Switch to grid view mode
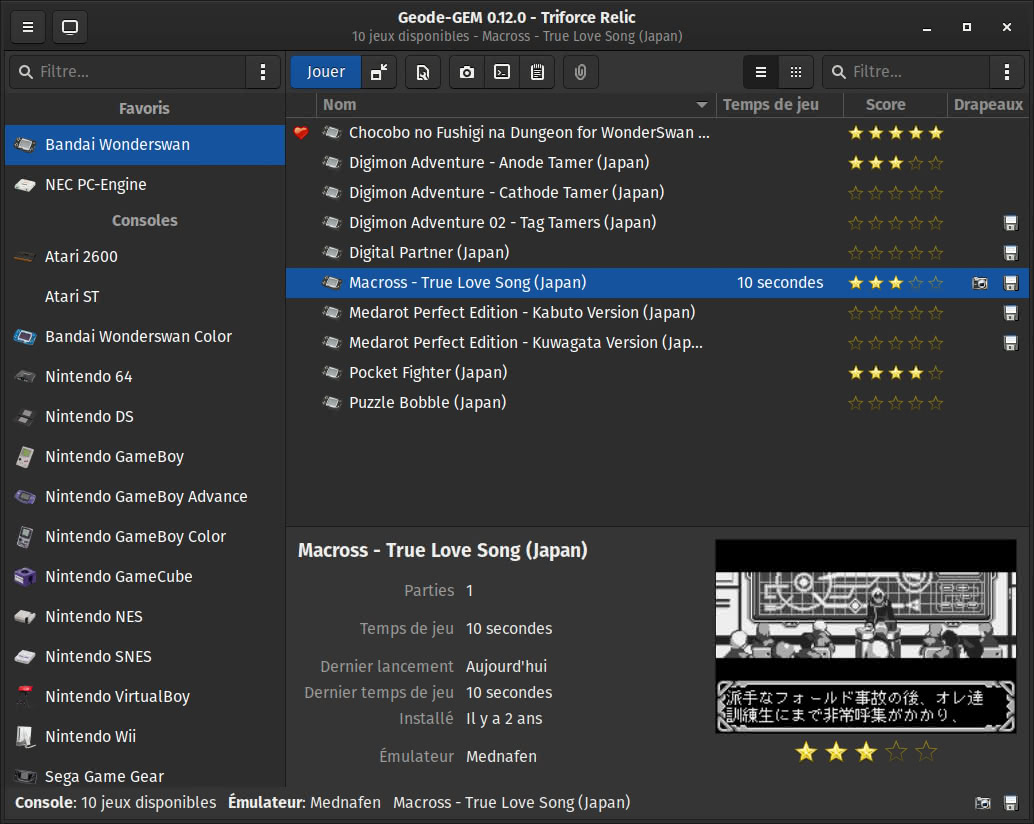The width and height of the screenshot is (1034, 824). pos(796,72)
